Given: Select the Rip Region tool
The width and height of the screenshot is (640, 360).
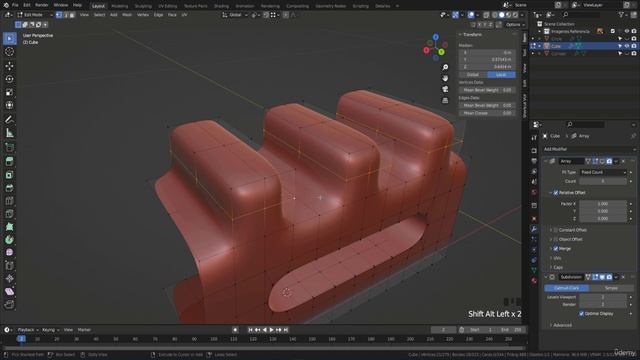Looking at the screenshot, I should coord(9,304).
